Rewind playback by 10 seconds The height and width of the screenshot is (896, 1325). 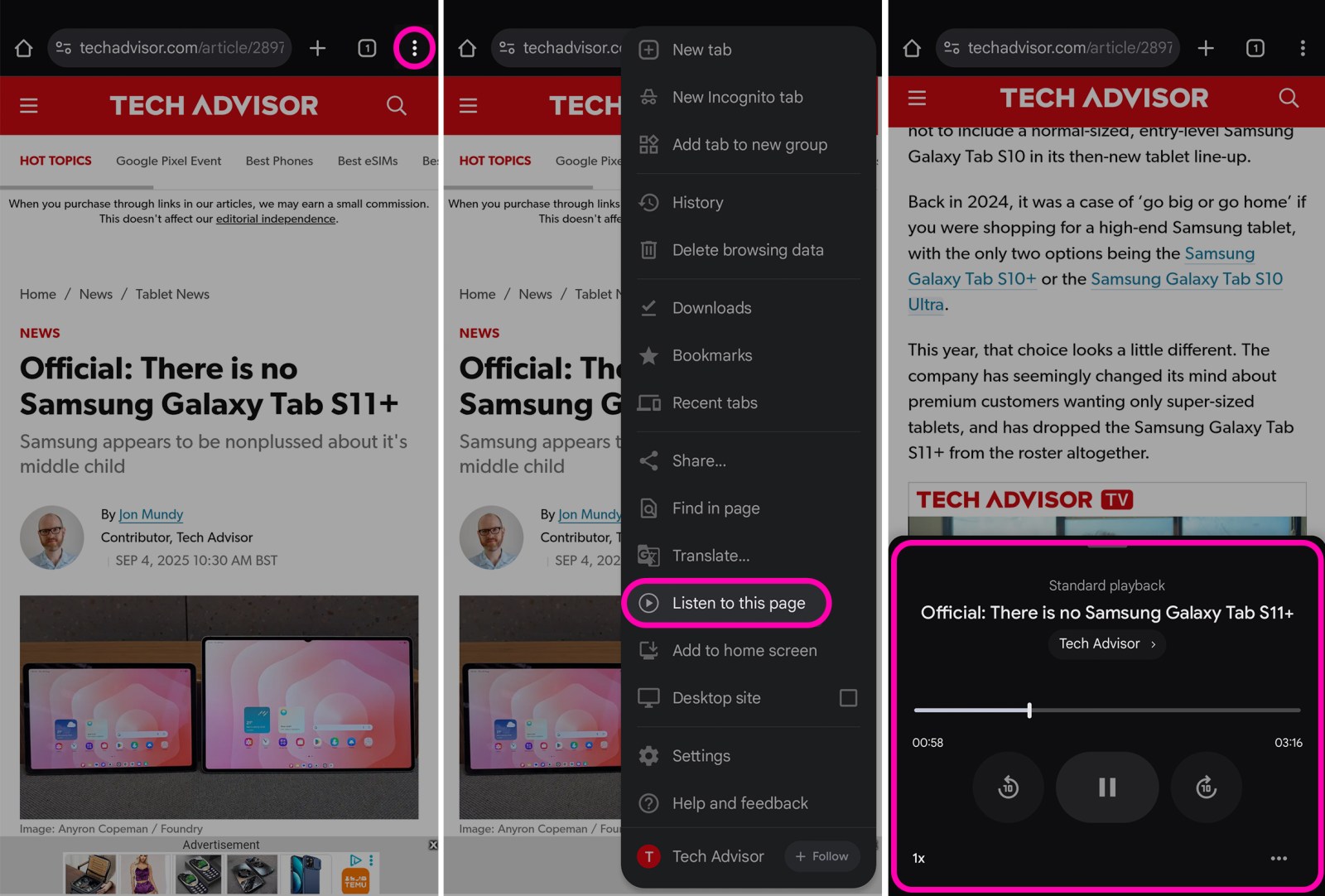(1008, 787)
